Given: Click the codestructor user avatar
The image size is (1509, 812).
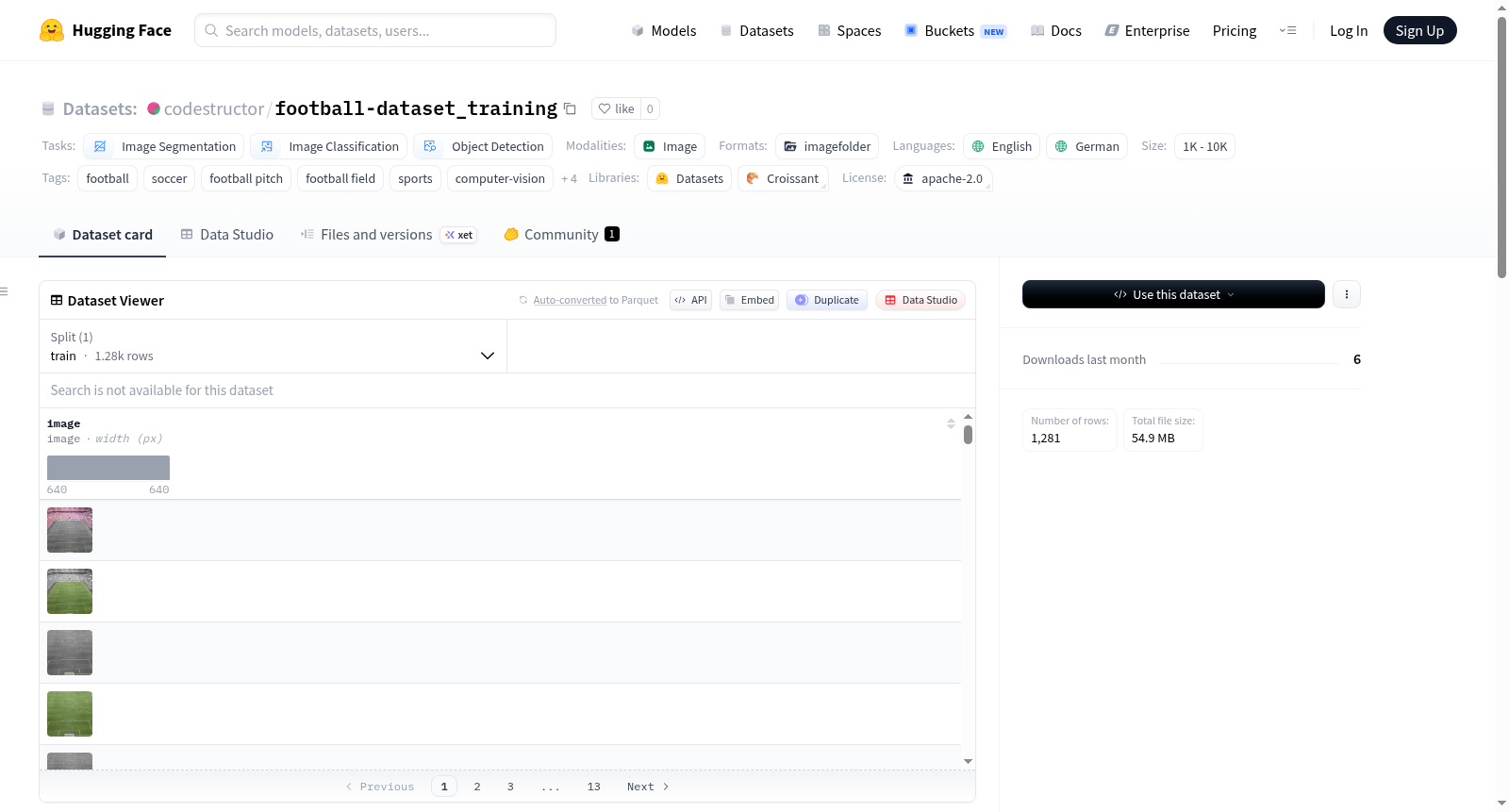Looking at the screenshot, I should (x=154, y=108).
